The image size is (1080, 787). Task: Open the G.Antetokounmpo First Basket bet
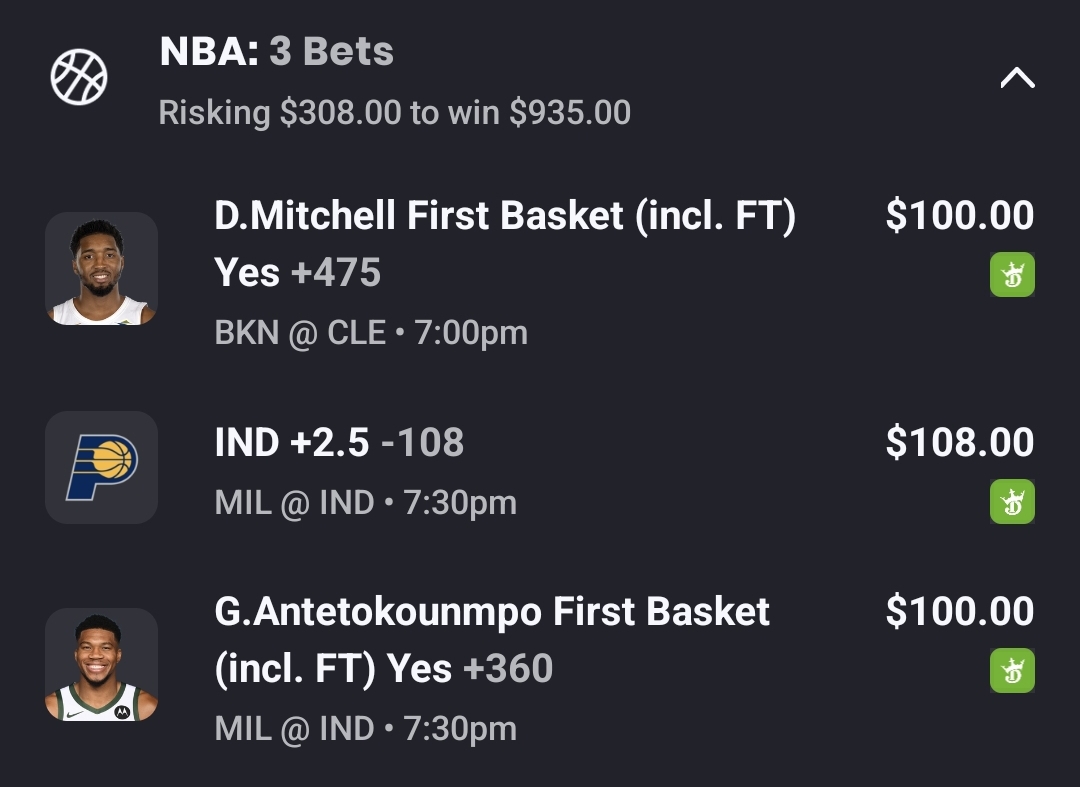(492, 612)
